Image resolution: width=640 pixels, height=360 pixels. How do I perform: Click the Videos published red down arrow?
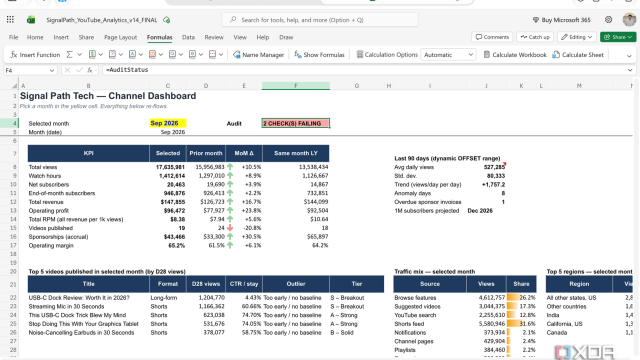pos(230,228)
